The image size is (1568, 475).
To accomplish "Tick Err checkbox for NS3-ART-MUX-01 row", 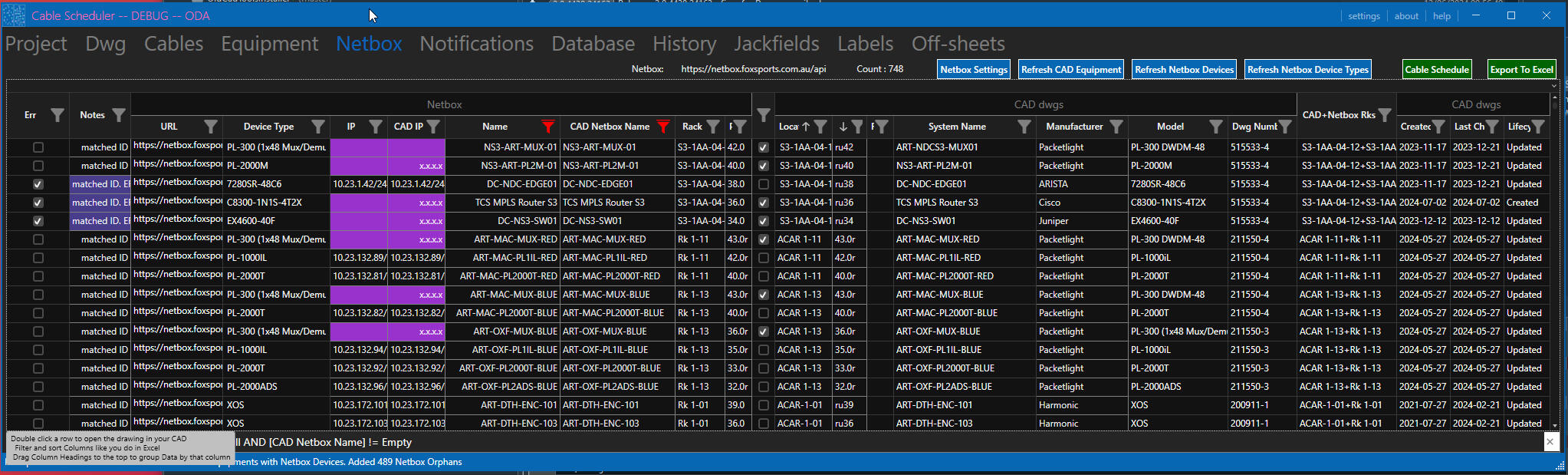I will (x=38, y=147).
